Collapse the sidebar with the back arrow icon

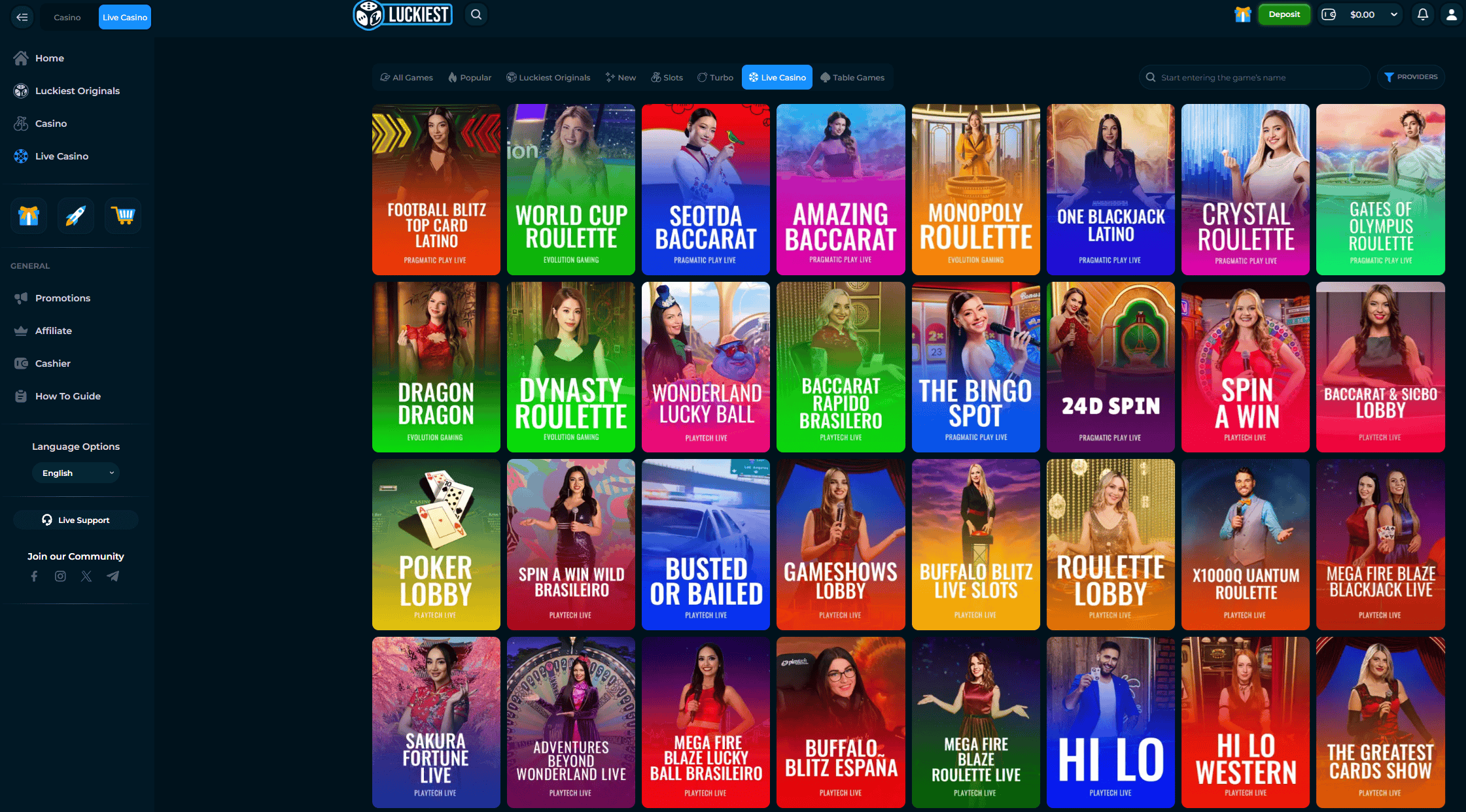22,17
